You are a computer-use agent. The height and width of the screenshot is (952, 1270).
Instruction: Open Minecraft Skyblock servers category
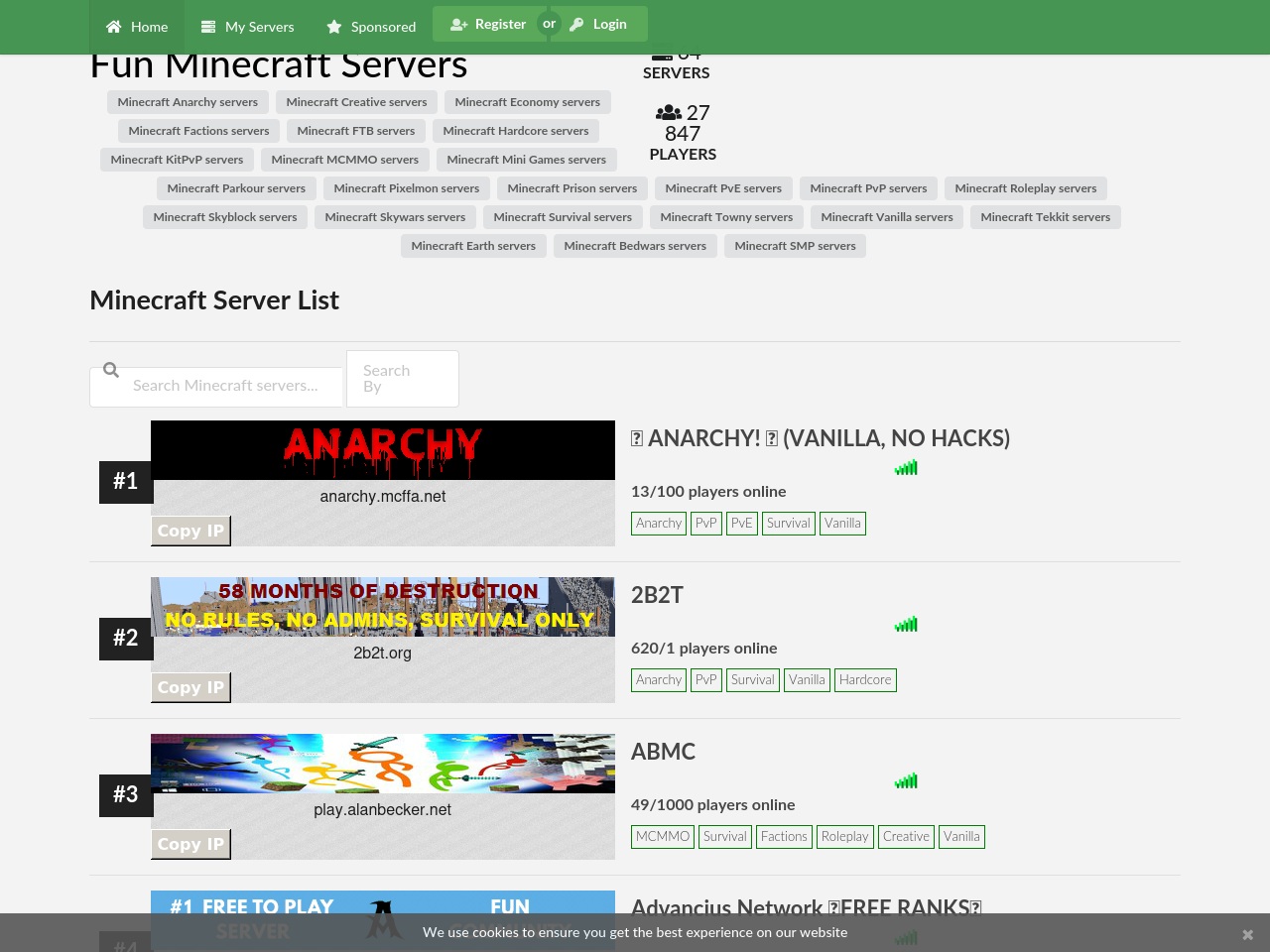225,217
